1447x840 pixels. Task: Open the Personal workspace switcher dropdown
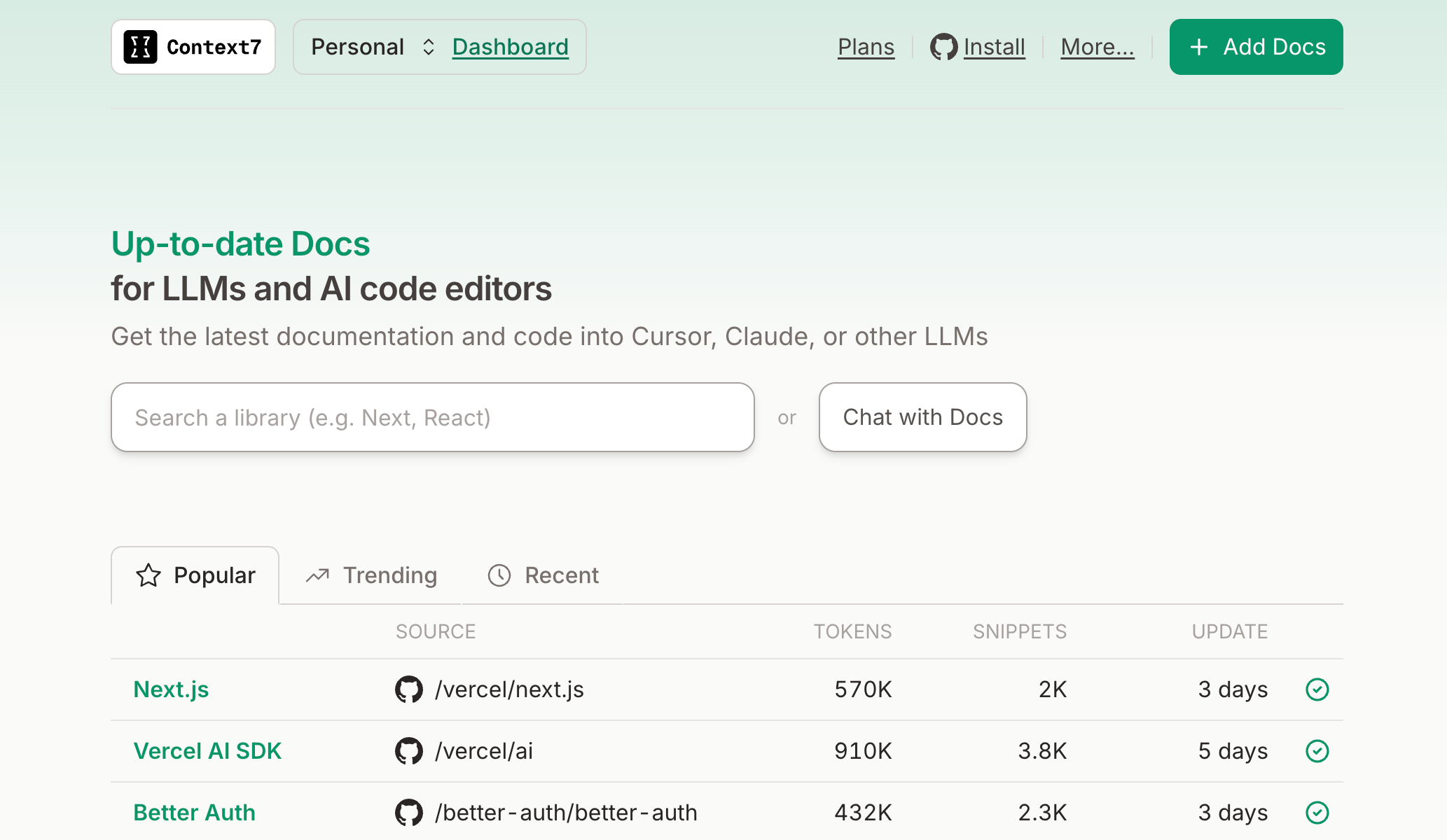pyautogui.click(x=373, y=47)
